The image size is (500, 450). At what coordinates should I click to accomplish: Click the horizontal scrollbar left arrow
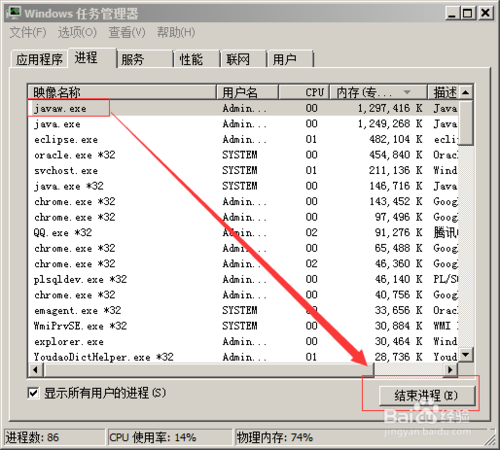[x=35, y=370]
